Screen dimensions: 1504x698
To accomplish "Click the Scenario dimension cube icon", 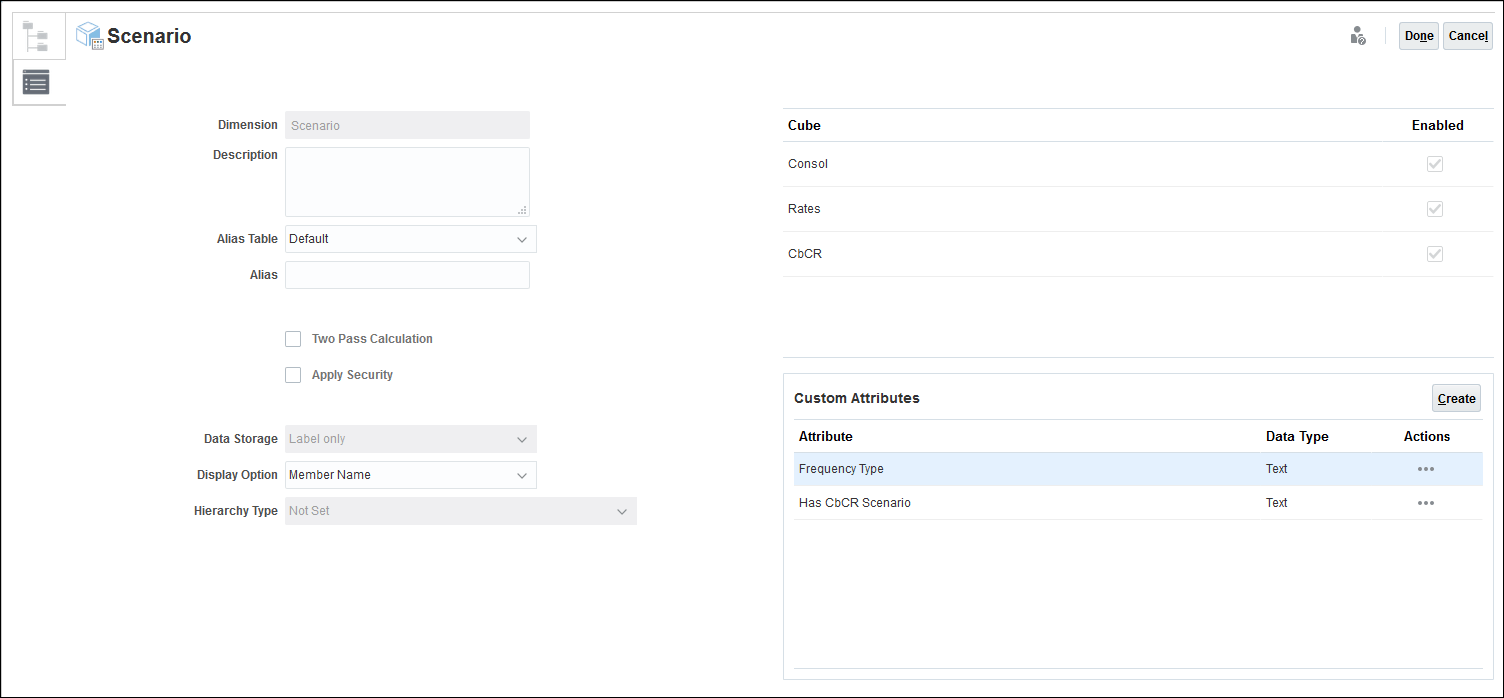I will point(90,37).
